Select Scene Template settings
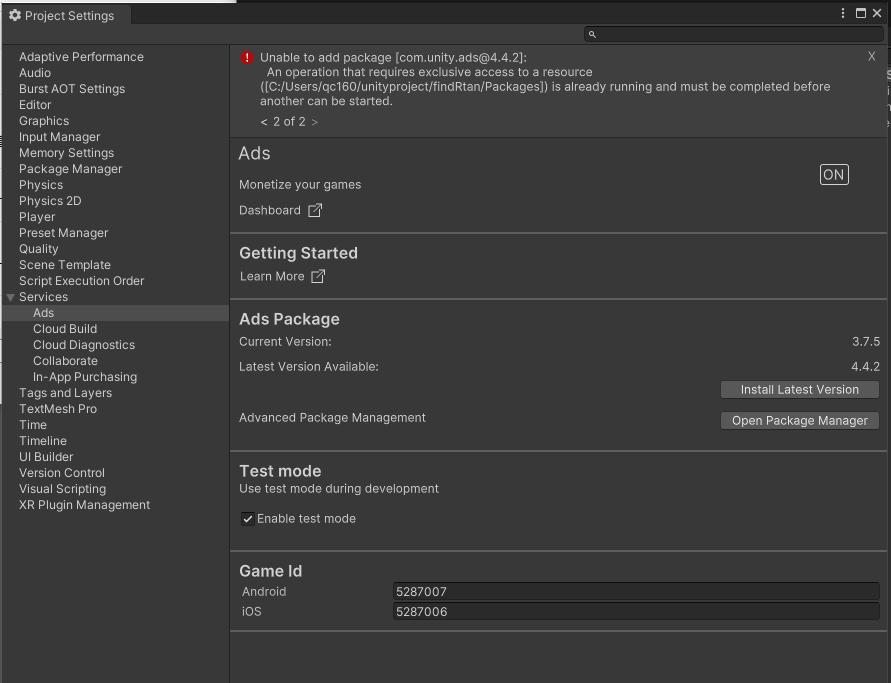 tap(65, 265)
